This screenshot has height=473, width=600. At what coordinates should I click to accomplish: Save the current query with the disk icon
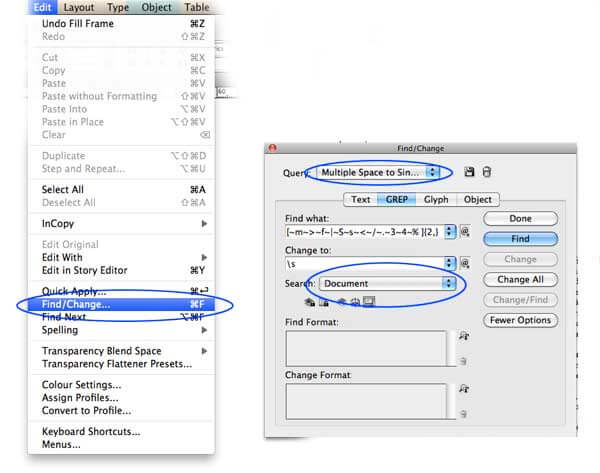click(x=469, y=172)
